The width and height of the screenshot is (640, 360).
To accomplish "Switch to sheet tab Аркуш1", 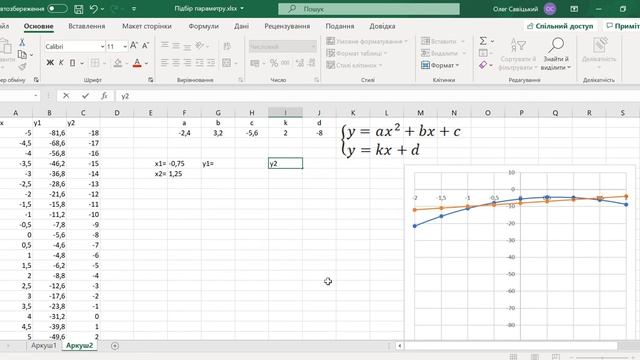I will [44, 346].
